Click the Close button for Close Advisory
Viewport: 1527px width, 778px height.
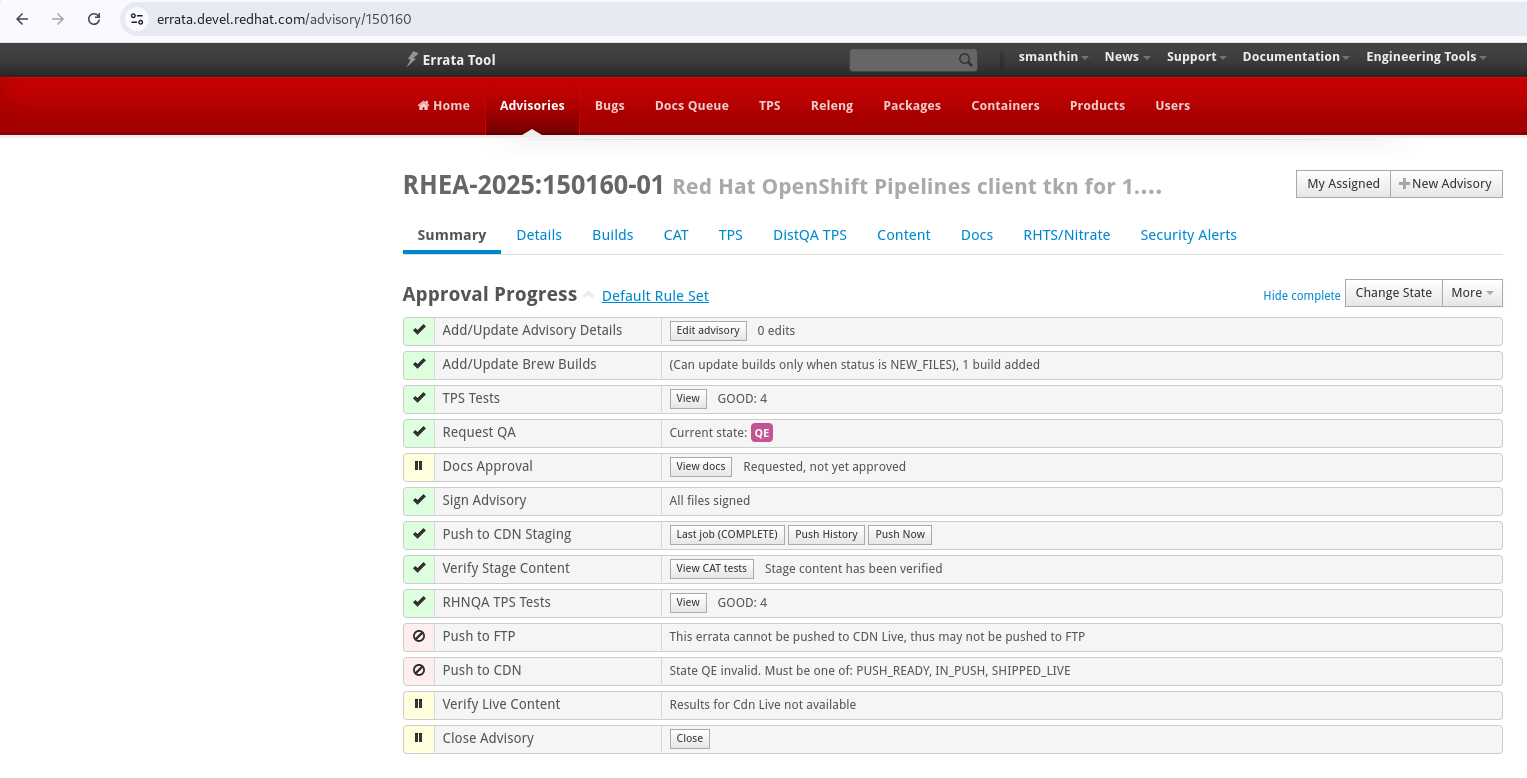pyautogui.click(x=690, y=738)
